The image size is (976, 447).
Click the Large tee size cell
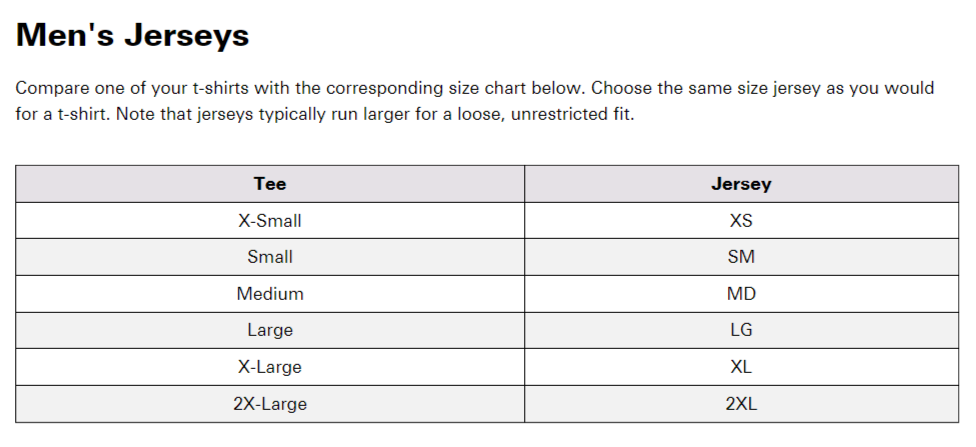270,330
